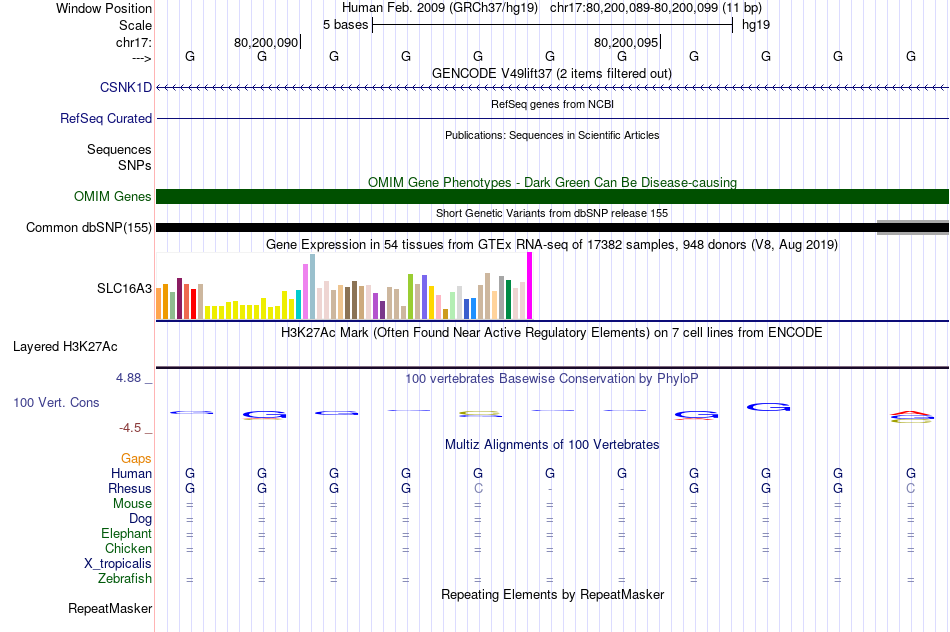
Task: Click the Gaps row label
Action: click(x=136, y=459)
